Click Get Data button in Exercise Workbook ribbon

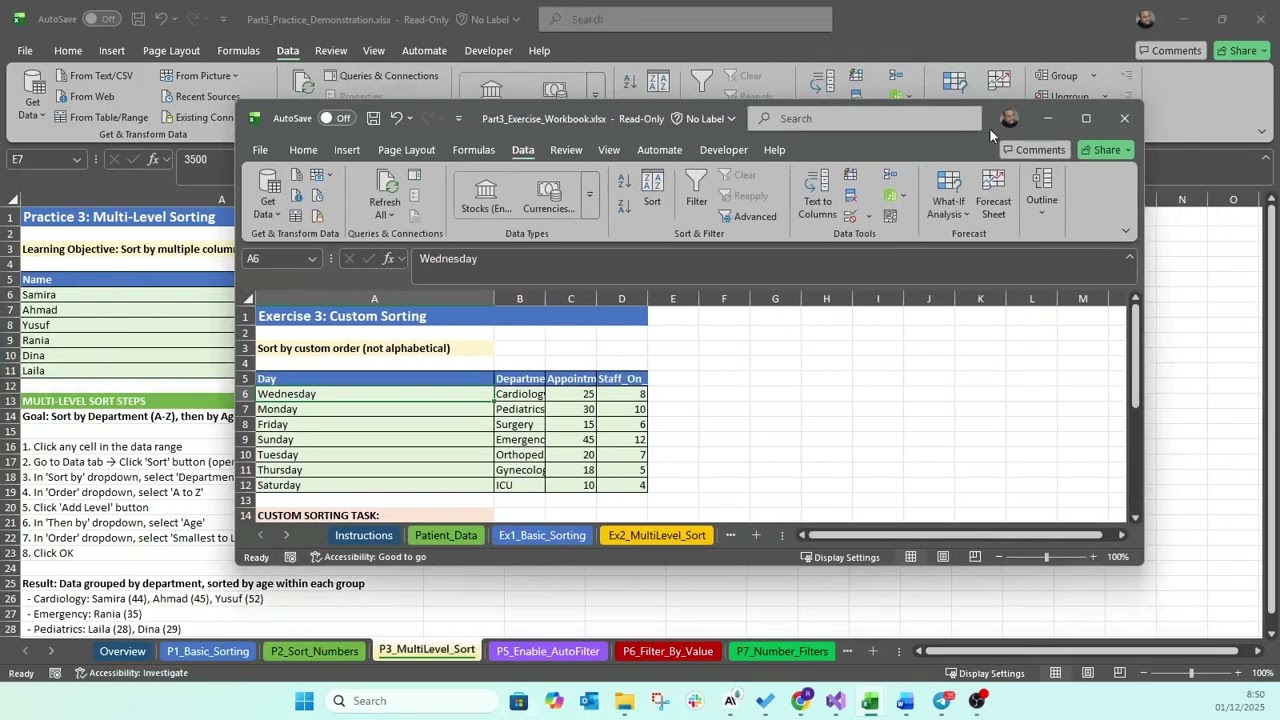pyautogui.click(x=267, y=194)
